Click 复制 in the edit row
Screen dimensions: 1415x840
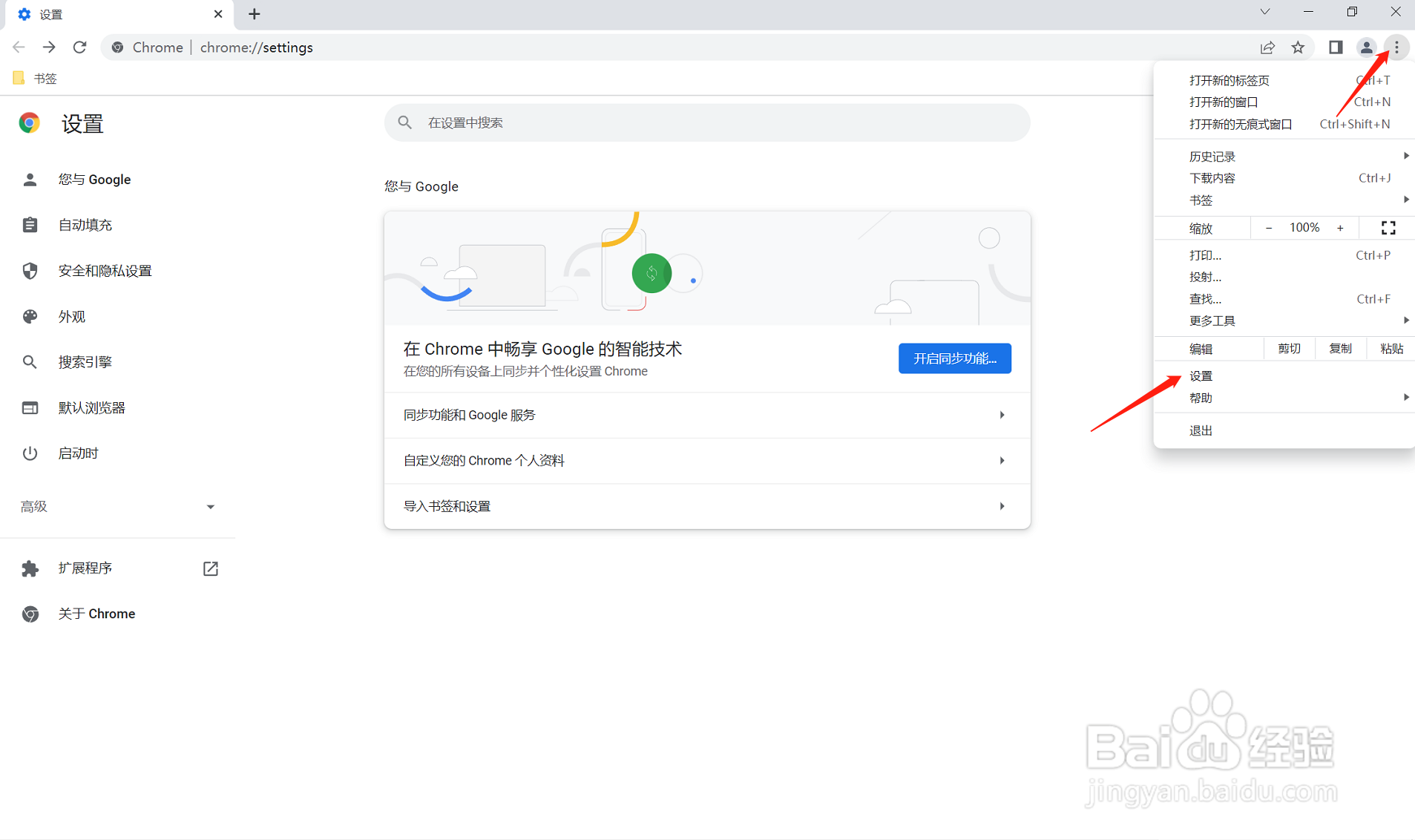pos(1340,349)
